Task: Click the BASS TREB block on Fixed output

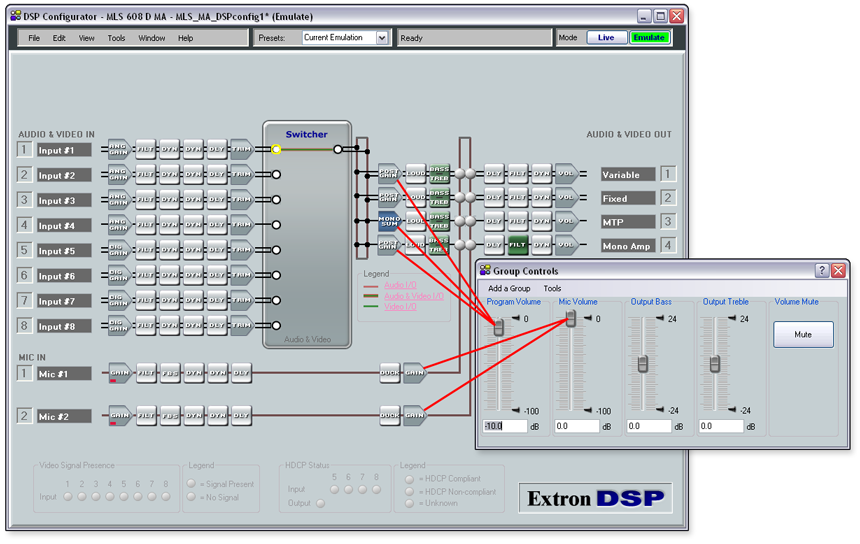Action: 439,197
